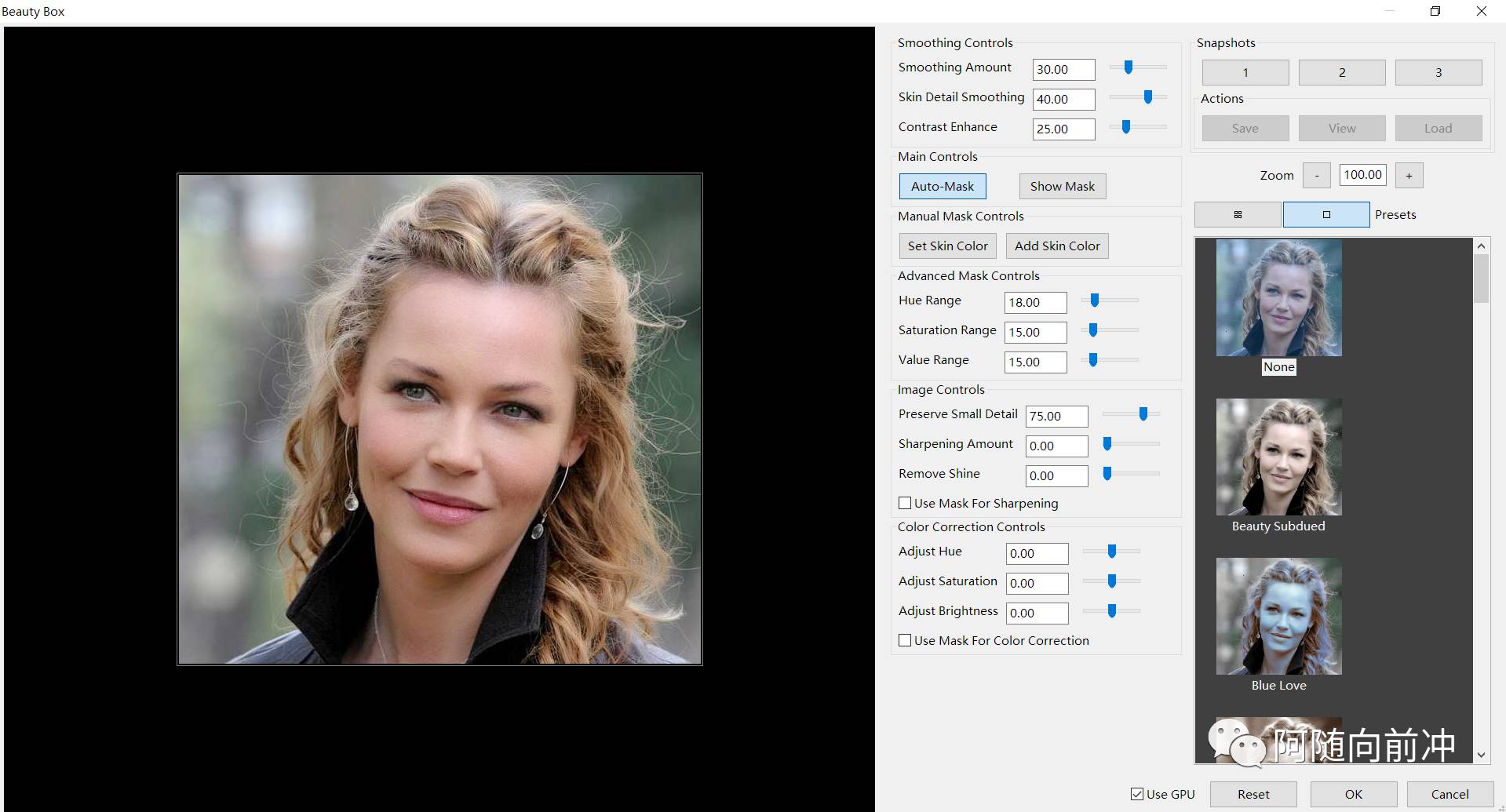Choose the Beauty Subdued preset

(x=1278, y=457)
